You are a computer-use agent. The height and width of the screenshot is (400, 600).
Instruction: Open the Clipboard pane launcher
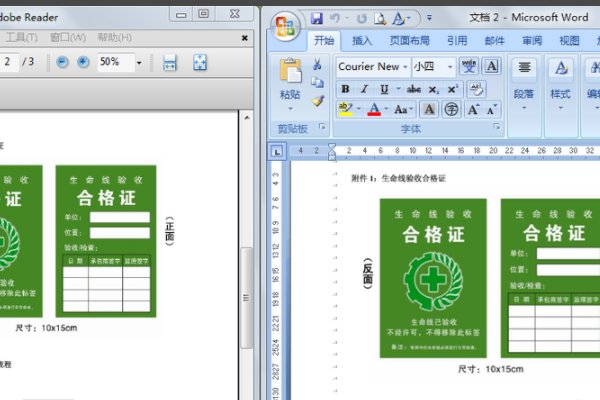(322, 126)
